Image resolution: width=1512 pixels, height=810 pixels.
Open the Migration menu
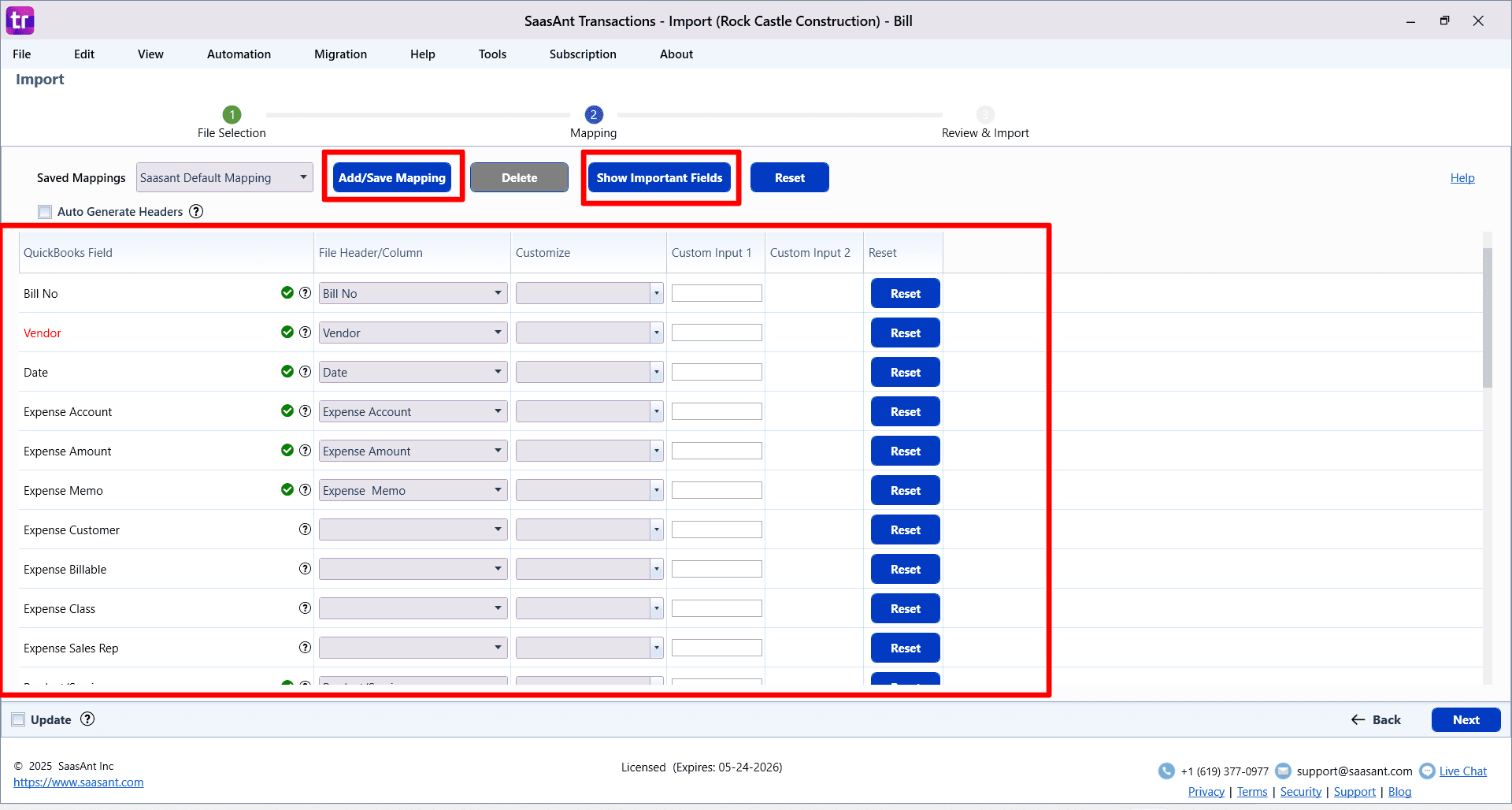point(340,54)
